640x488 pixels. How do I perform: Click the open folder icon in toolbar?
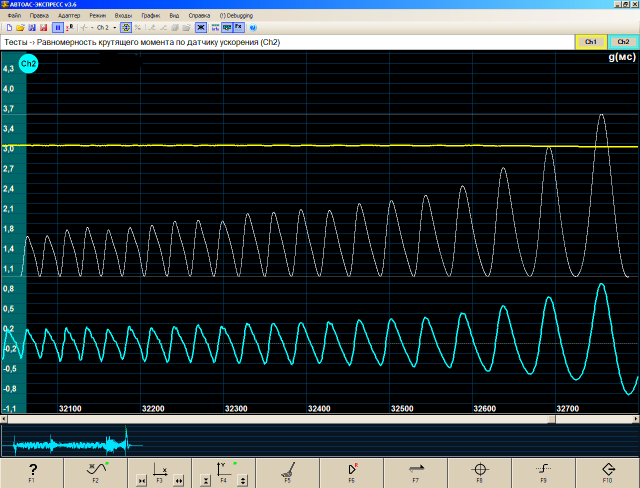[20, 27]
